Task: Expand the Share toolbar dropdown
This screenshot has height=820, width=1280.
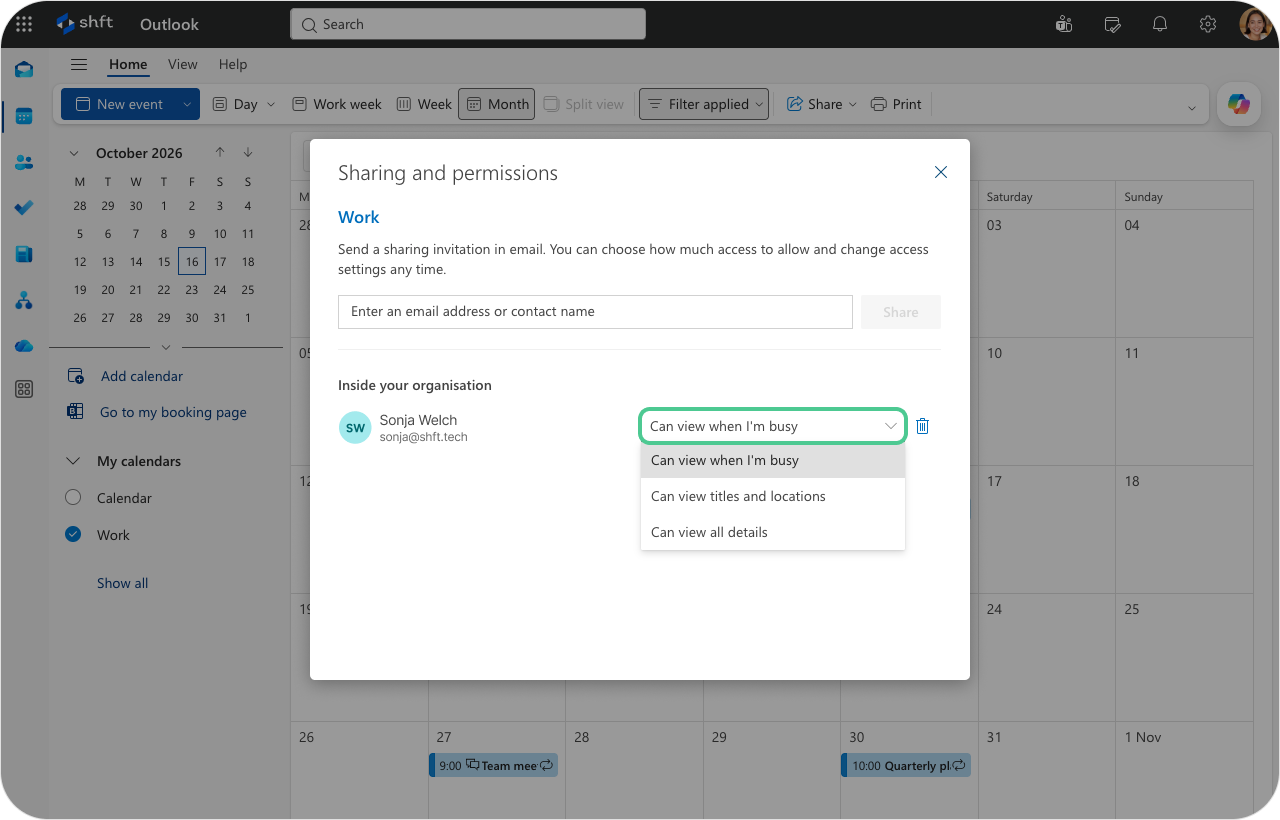Action: click(853, 104)
